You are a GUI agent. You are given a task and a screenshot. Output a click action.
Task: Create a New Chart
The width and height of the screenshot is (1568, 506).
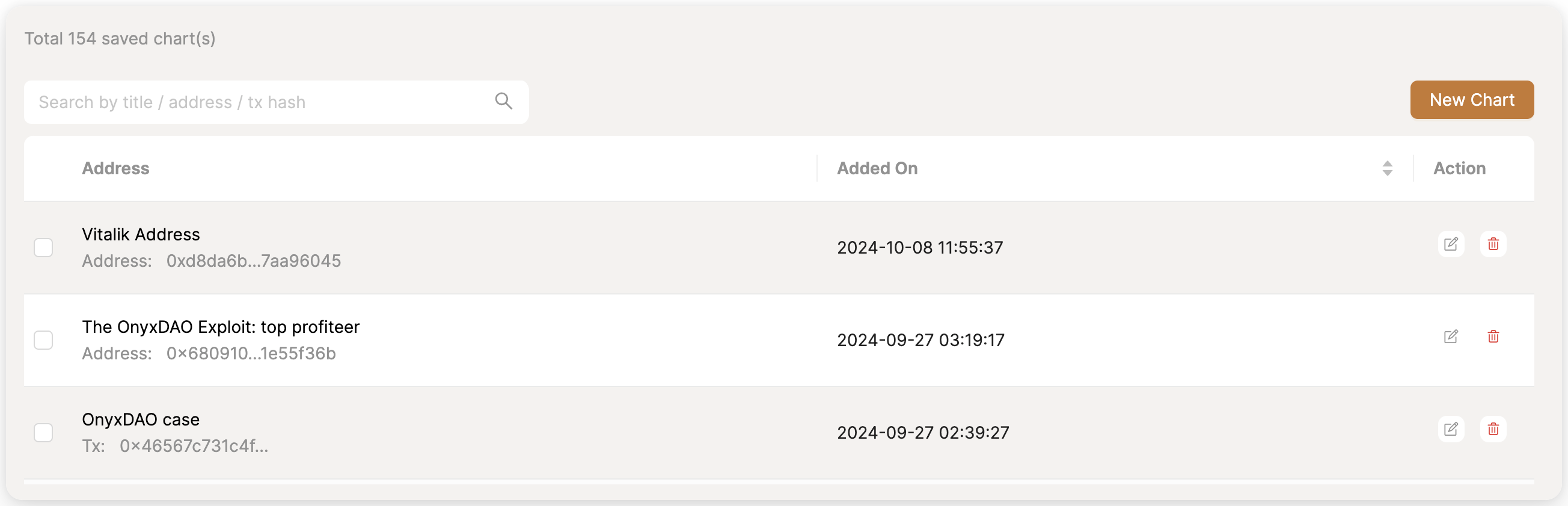click(x=1471, y=100)
